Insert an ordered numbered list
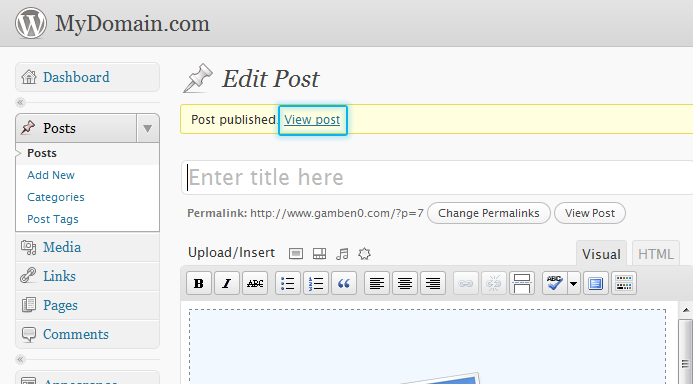This screenshot has height=384, width=693. coord(316,283)
